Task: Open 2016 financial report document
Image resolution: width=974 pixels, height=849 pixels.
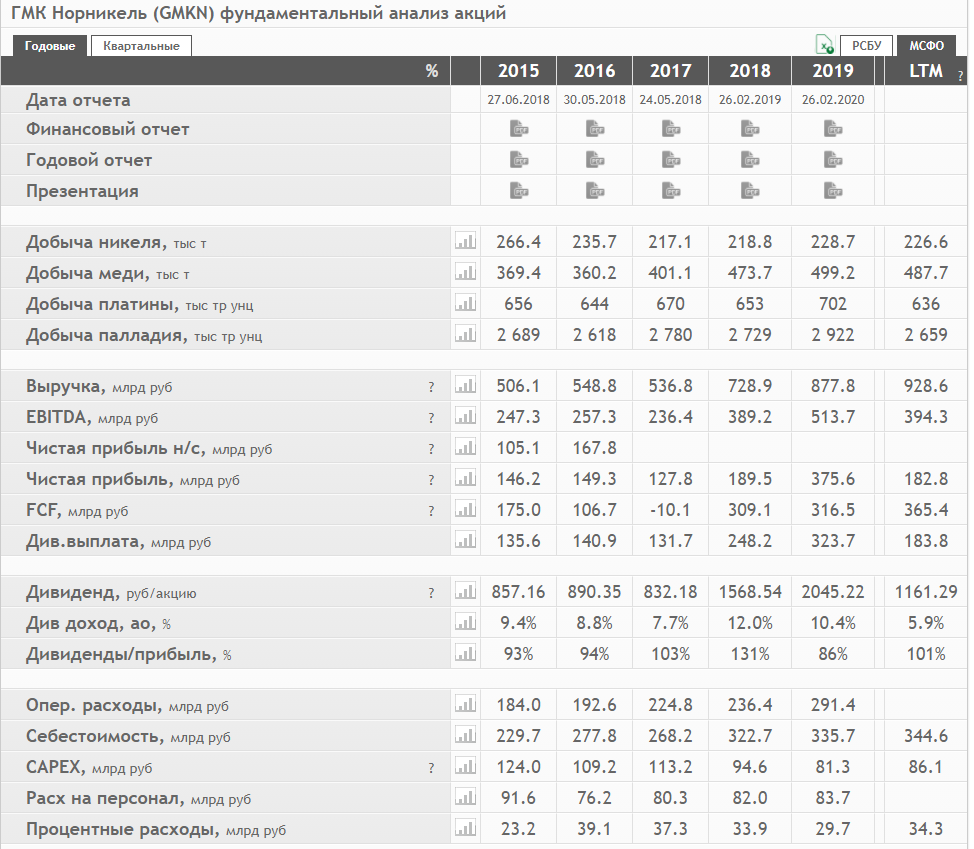Action: [594, 129]
